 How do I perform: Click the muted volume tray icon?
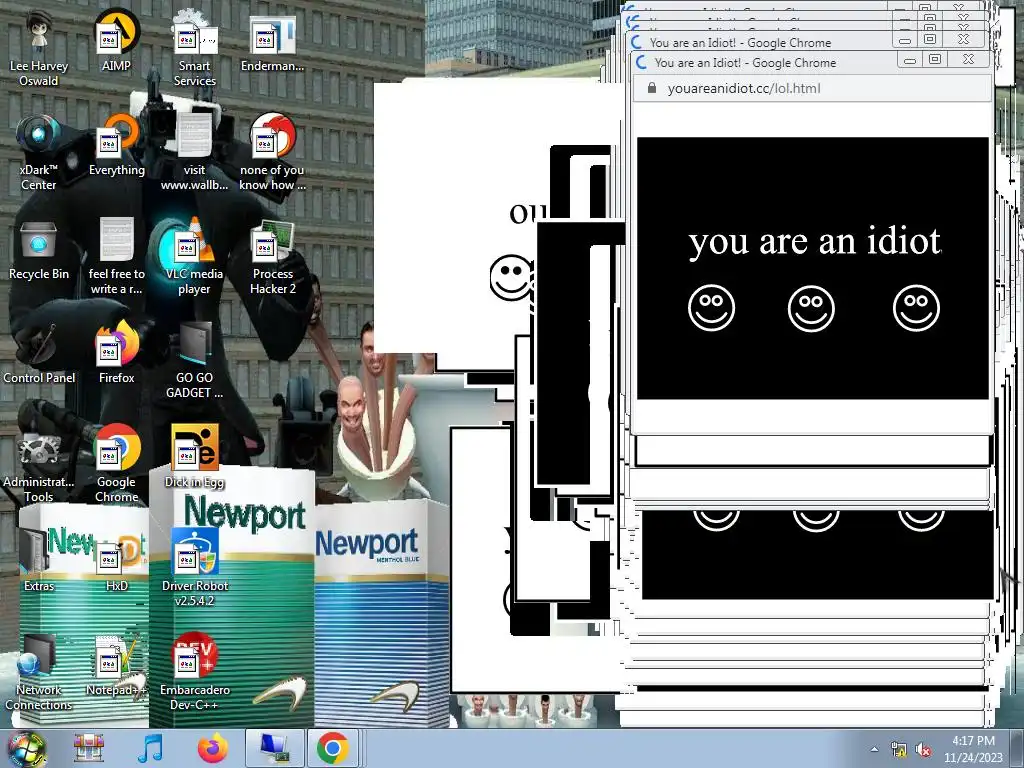coord(923,749)
